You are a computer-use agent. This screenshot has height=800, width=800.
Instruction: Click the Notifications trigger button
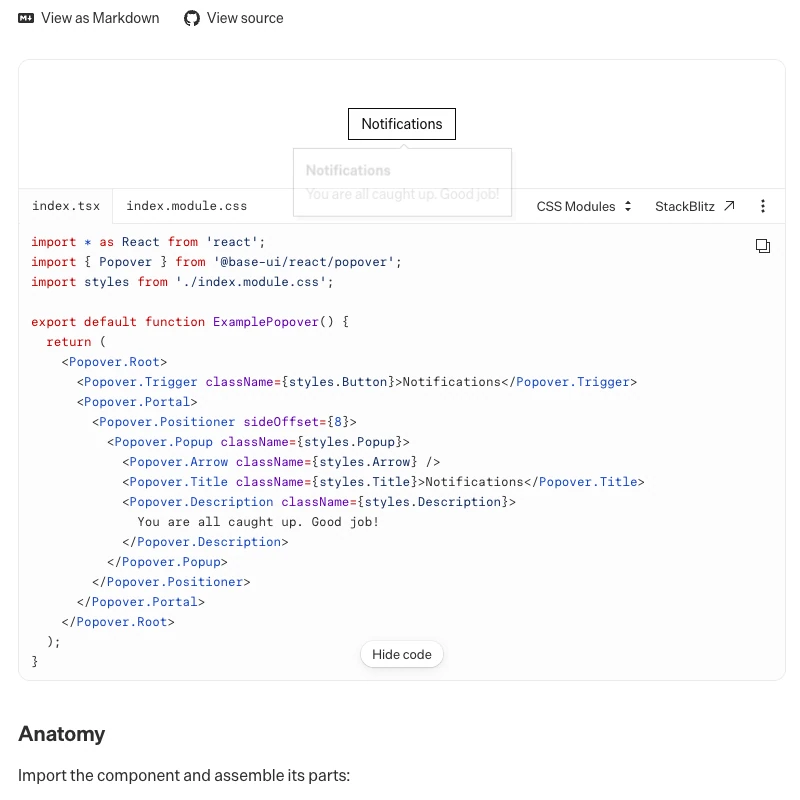(402, 124)
